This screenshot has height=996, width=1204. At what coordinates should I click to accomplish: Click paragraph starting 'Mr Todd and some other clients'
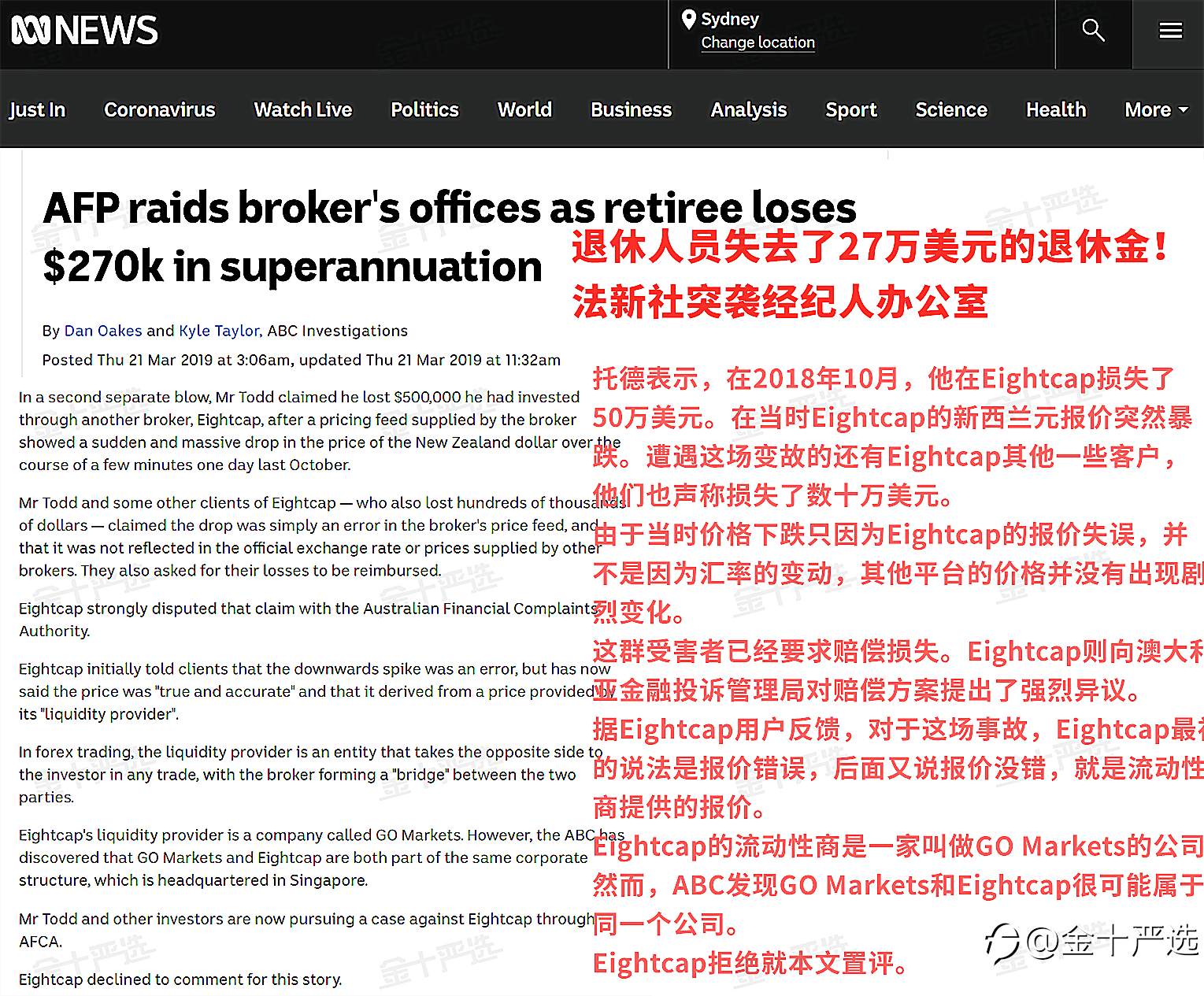coord(321,536)
